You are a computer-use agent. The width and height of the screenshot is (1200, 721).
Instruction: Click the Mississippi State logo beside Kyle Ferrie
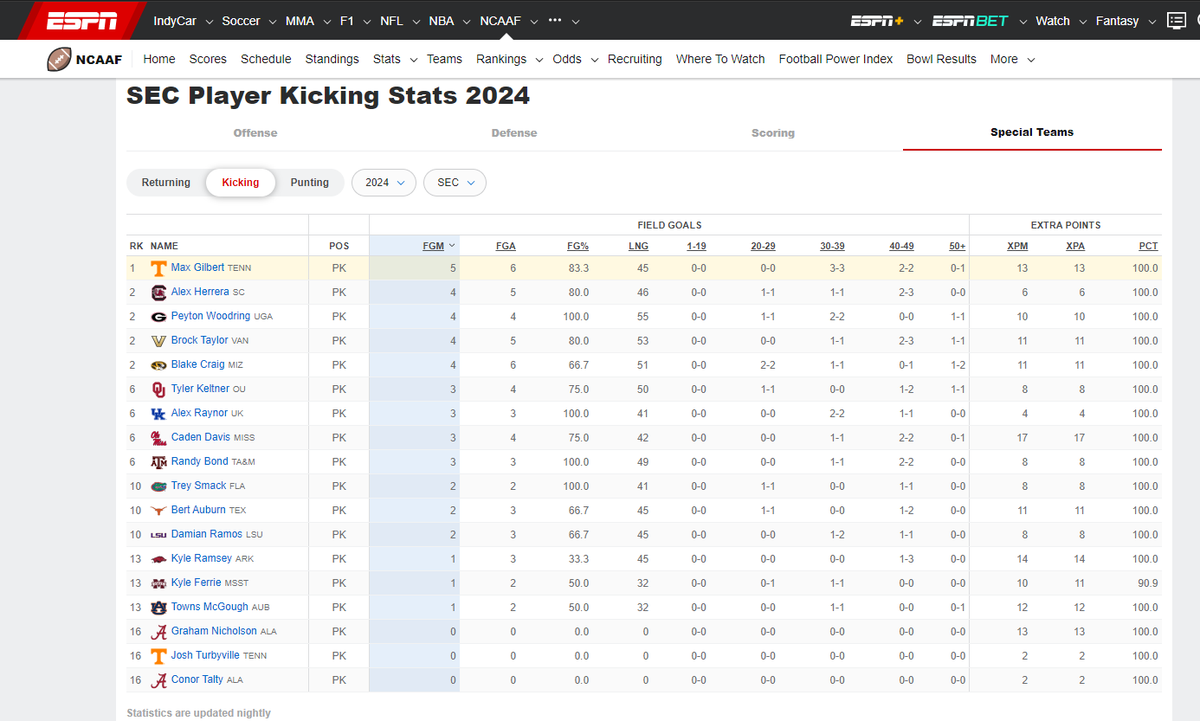(158, 583)
